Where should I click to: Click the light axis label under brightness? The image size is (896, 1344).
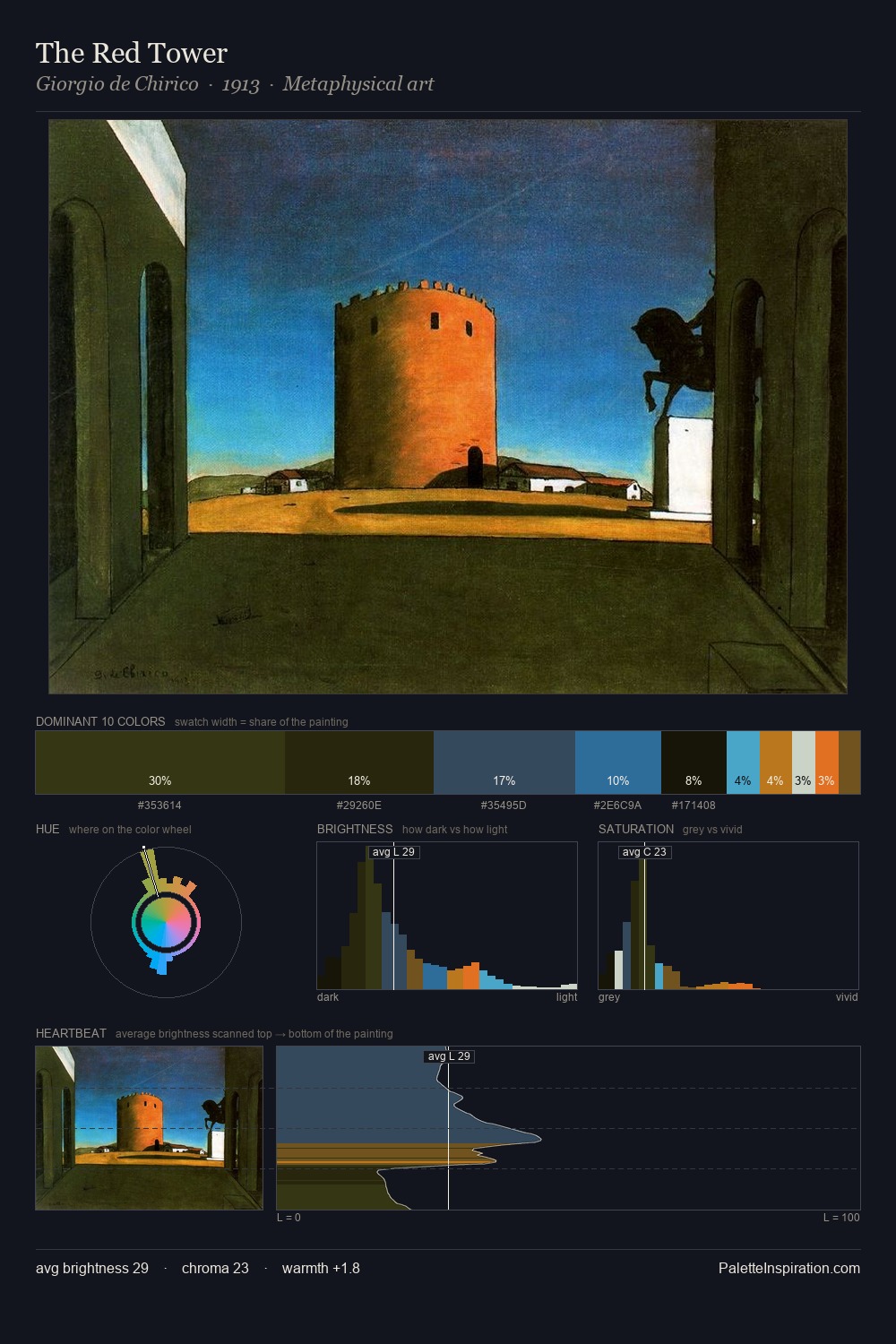click(566, 997)
